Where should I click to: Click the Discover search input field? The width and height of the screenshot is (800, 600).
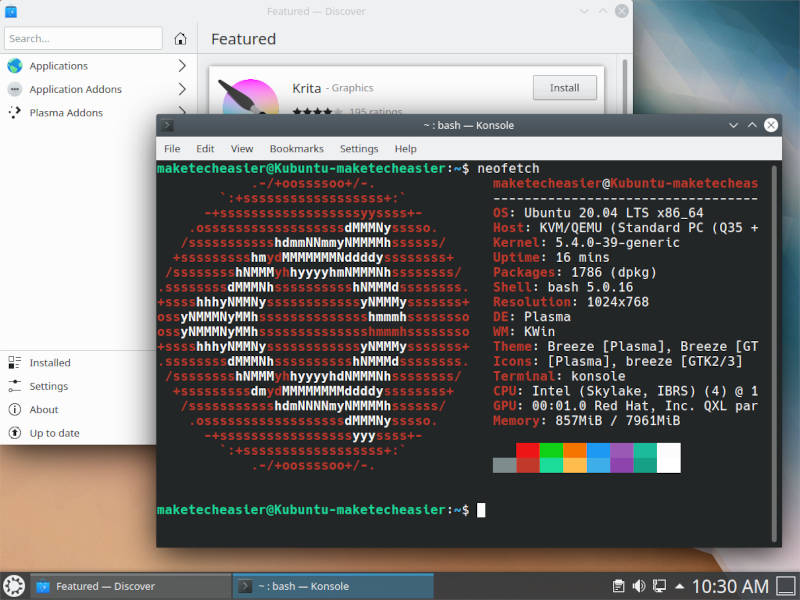(83, 38)
